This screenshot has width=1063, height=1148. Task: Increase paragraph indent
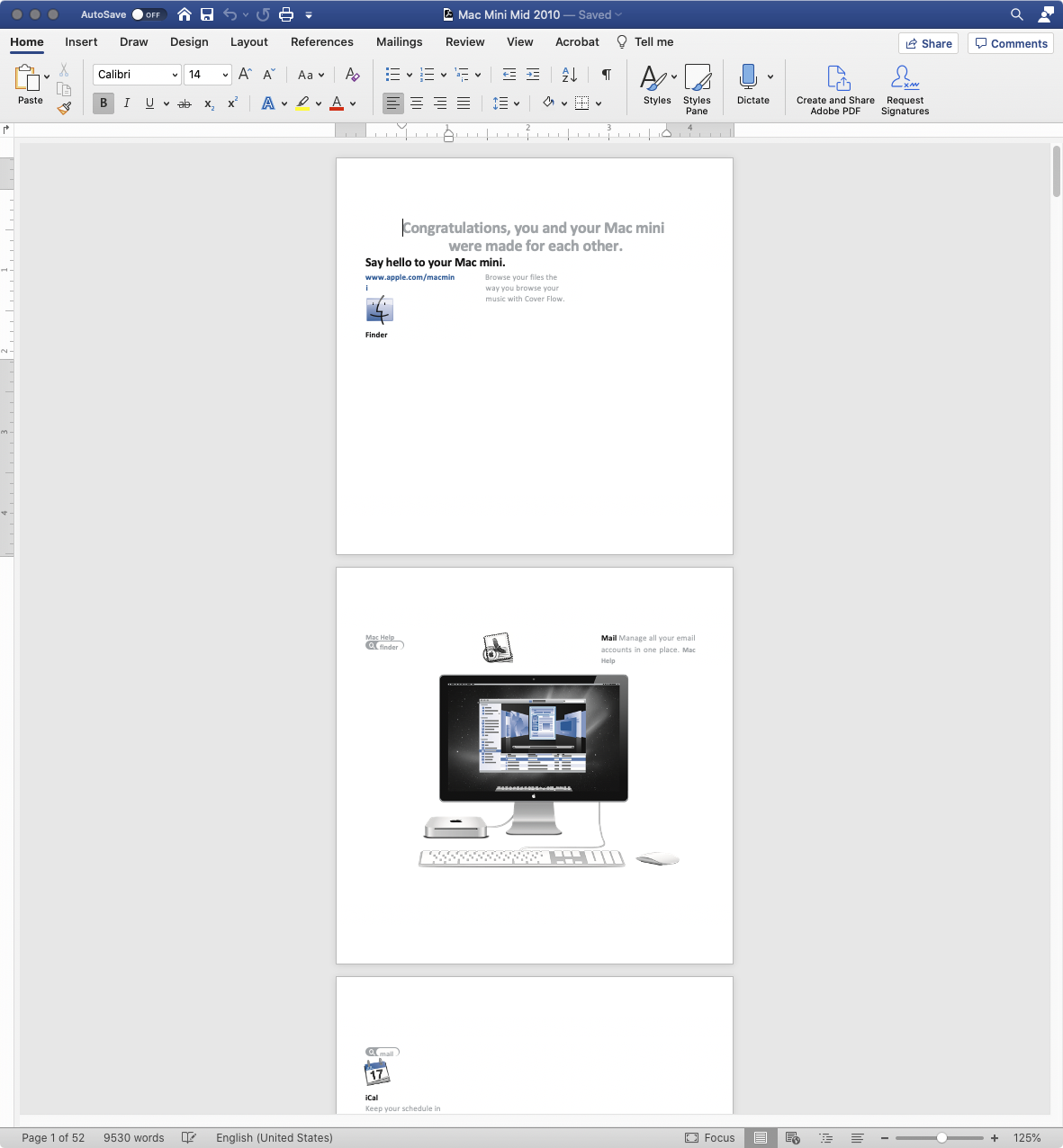(x=533, y=75)
